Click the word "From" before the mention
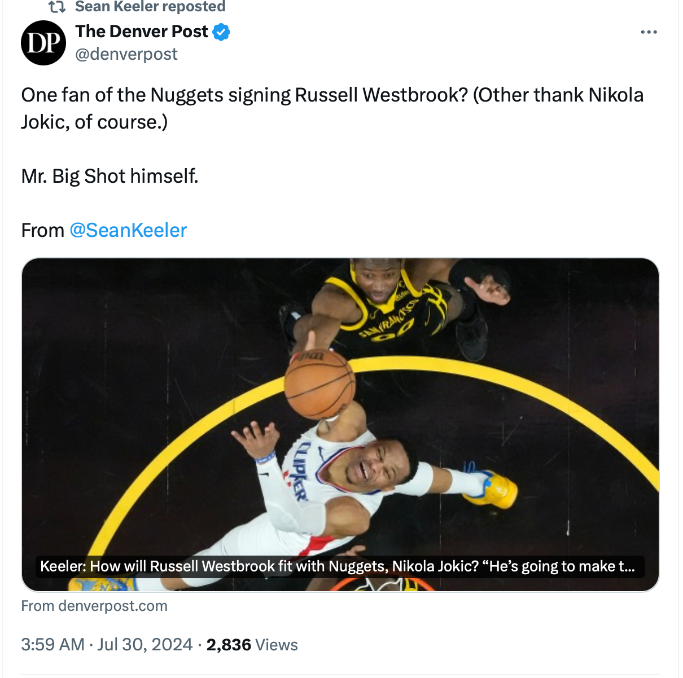The height and width of the screenshot is (678, 683). tap(42, 231)
